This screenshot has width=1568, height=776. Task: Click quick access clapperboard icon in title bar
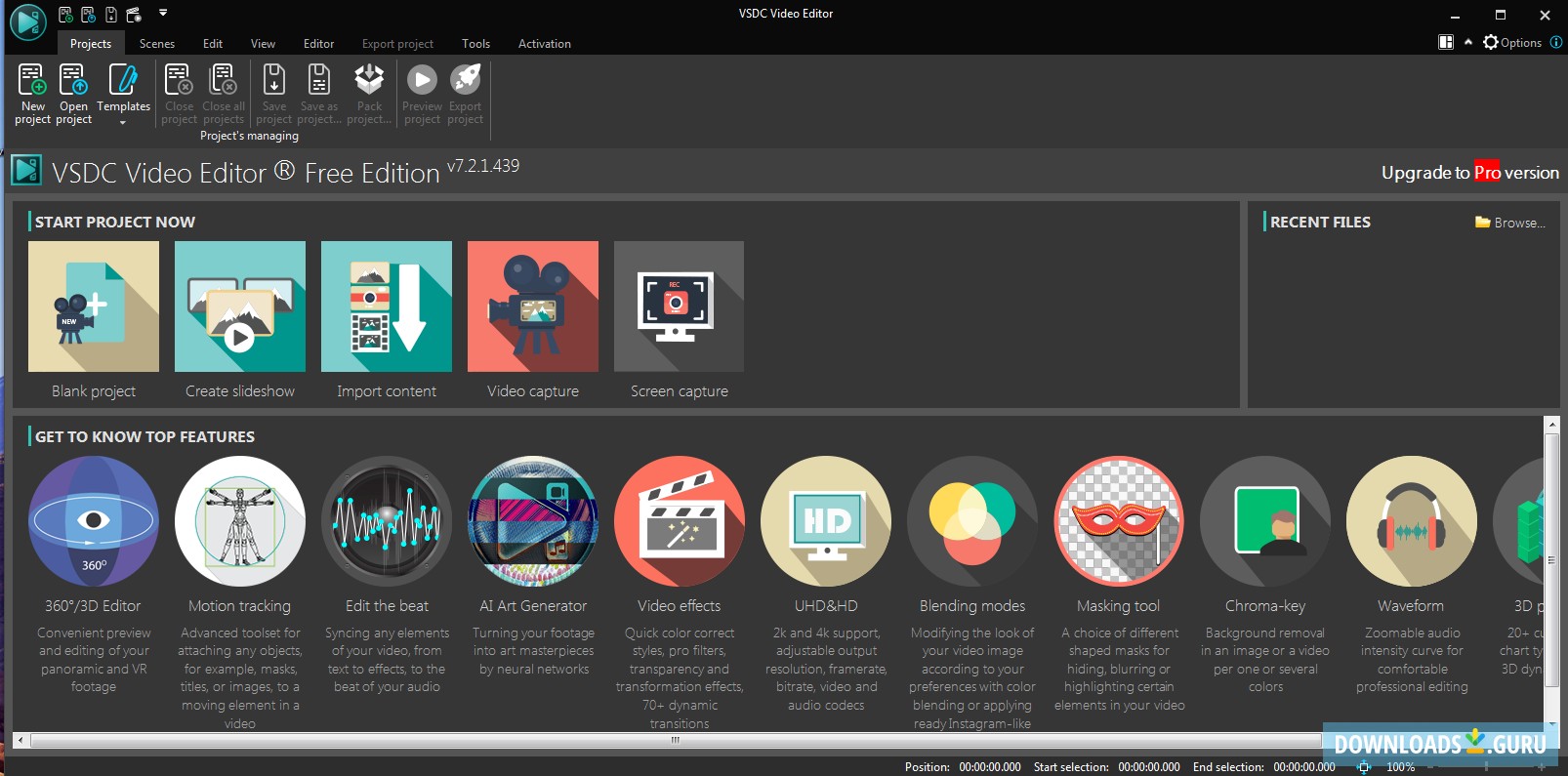[x=134, y=15]
